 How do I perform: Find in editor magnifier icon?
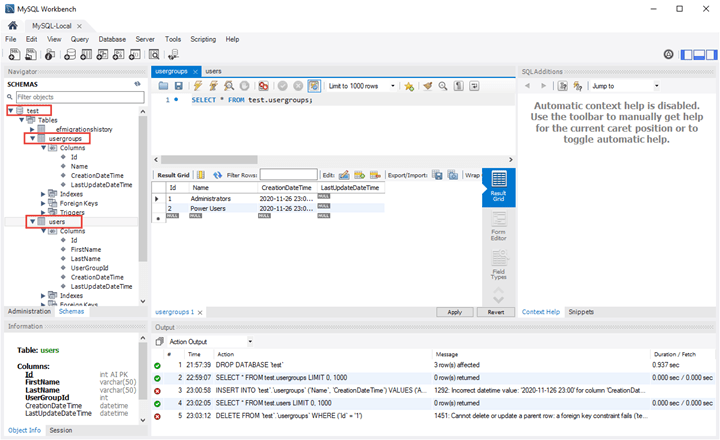coord(443,86)
